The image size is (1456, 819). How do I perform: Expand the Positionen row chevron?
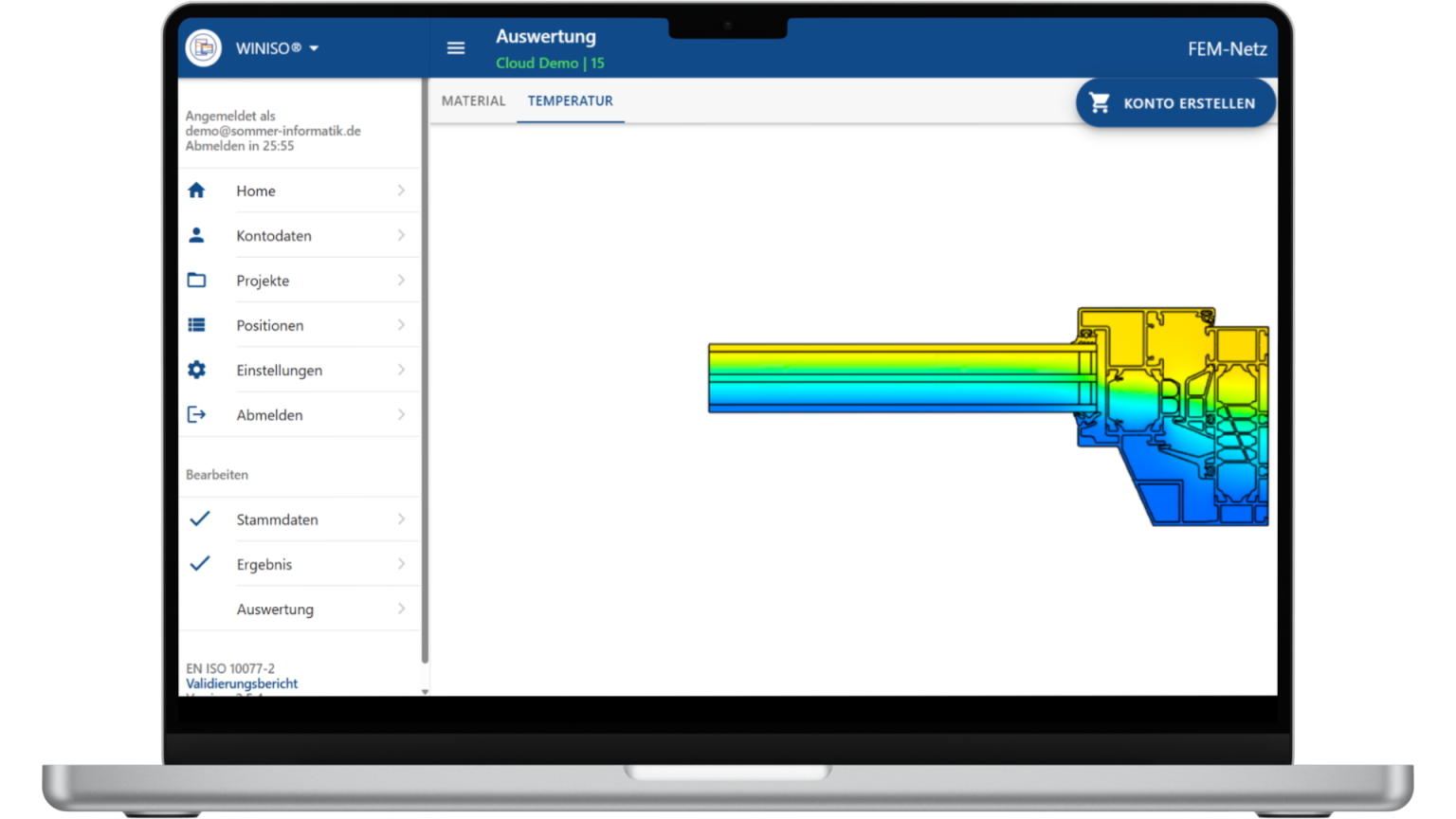click(401, 325)
